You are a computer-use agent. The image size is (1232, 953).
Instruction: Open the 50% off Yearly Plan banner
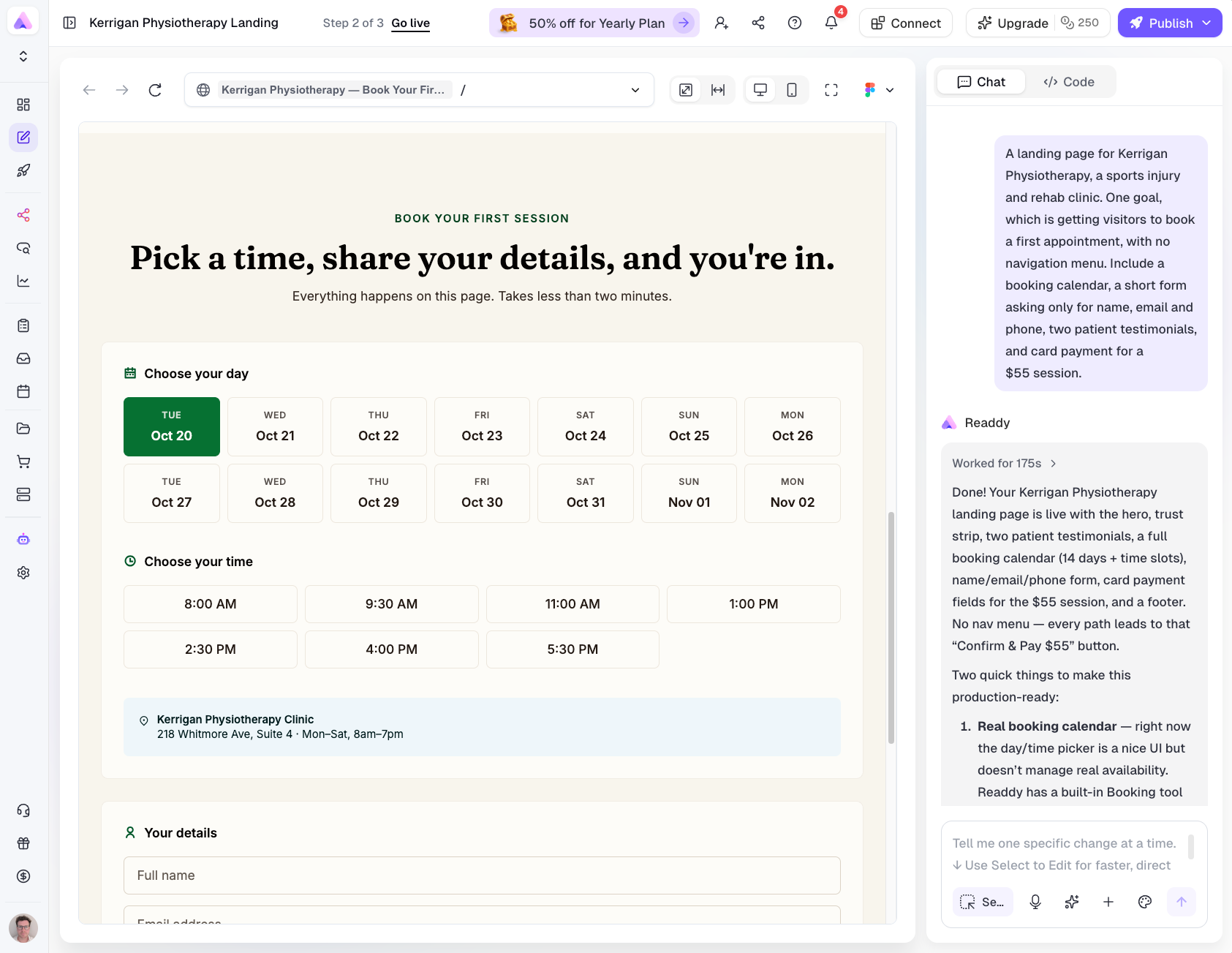pyautogui.click(x=594, y=23)
